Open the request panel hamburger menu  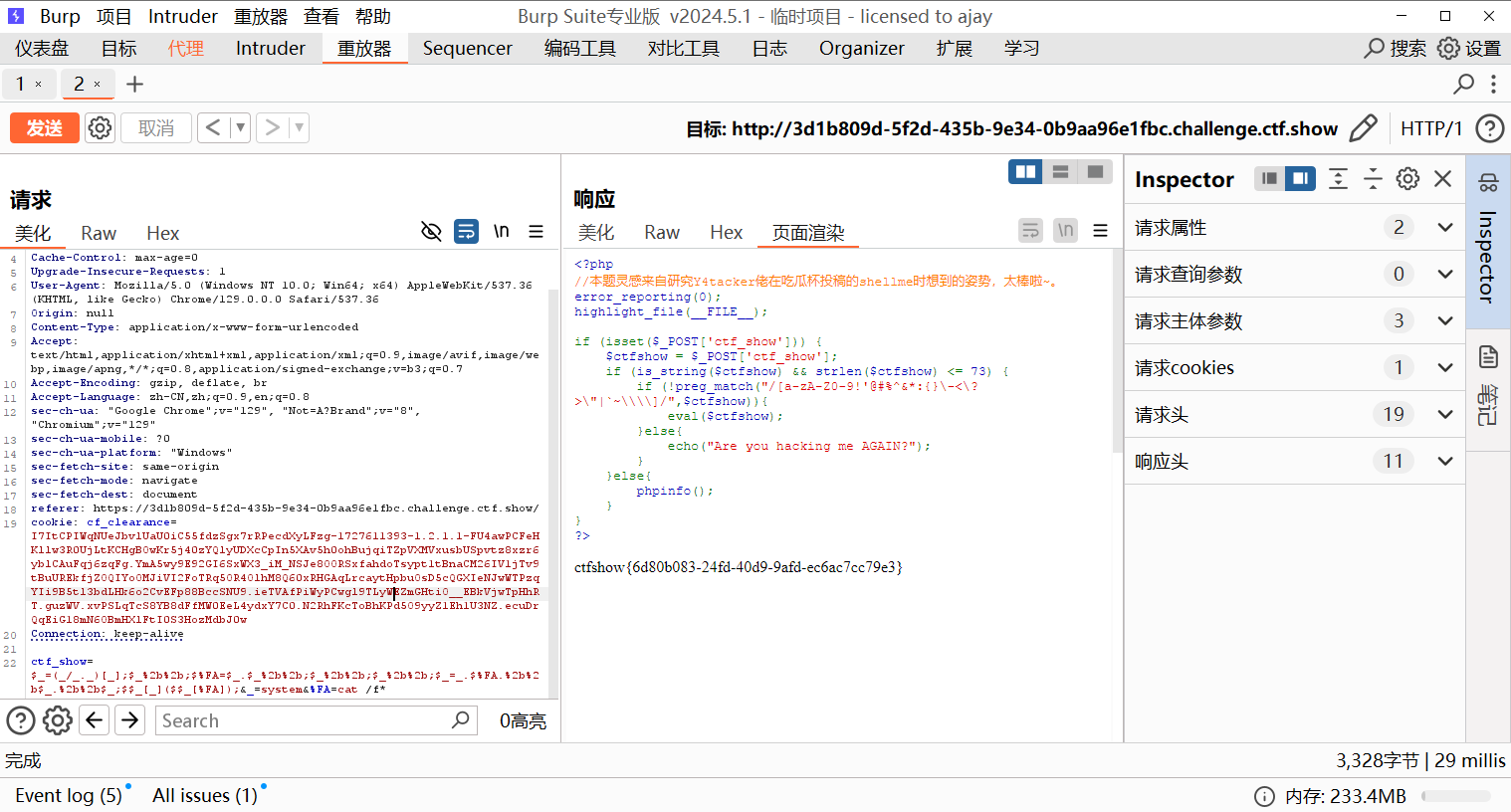click(x=536, y=232)
